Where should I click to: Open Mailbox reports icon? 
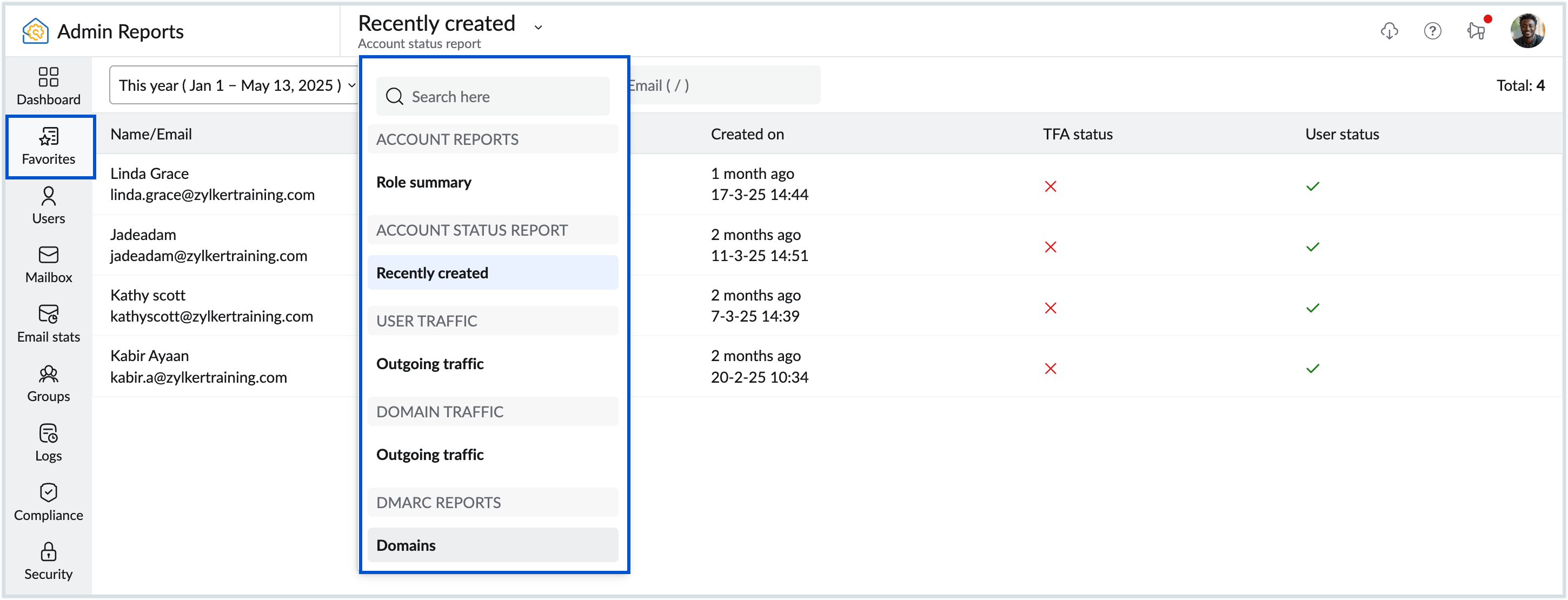(48, 265)
